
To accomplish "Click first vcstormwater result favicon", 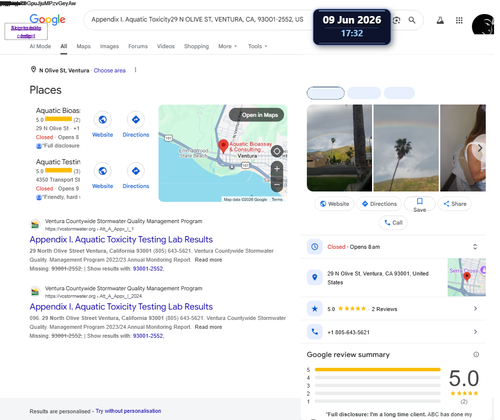I will tap(35, 225).
